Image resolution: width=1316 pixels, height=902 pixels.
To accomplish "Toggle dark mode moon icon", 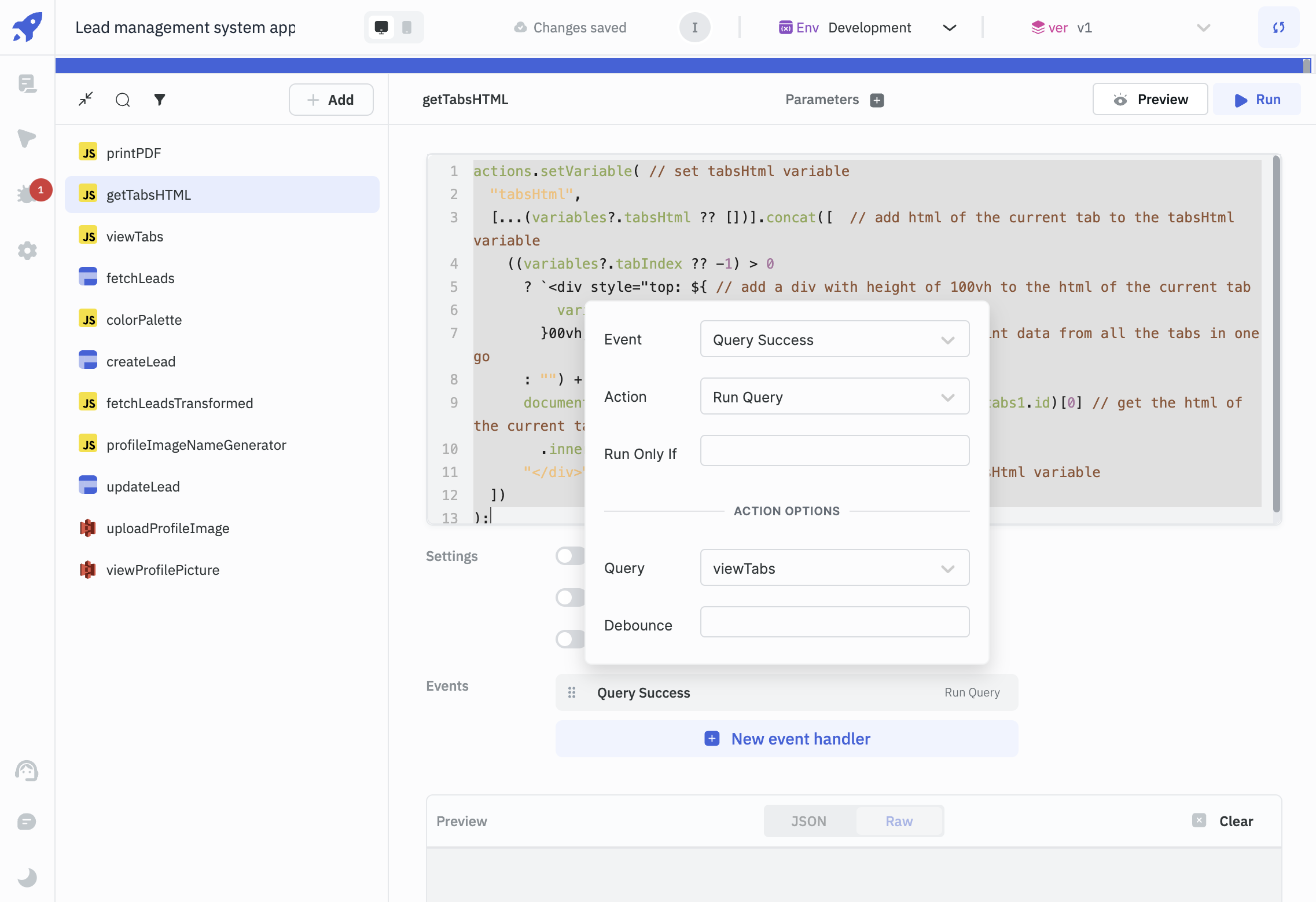I will click(27, 877).
